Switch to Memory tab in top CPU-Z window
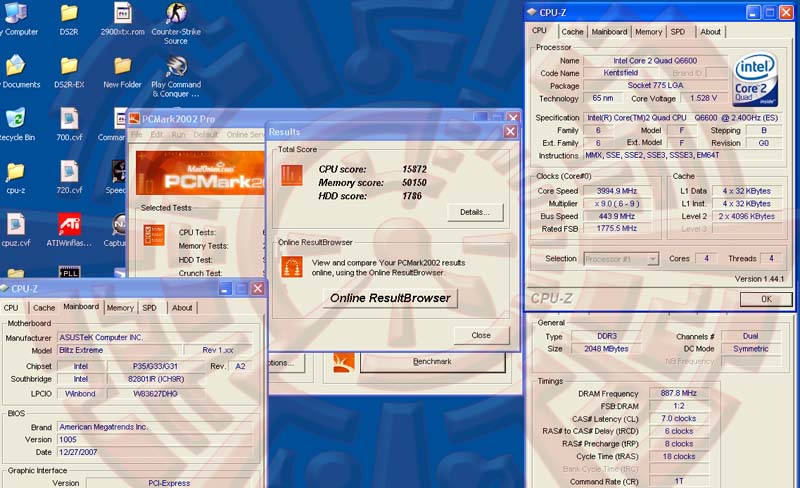 648,32
